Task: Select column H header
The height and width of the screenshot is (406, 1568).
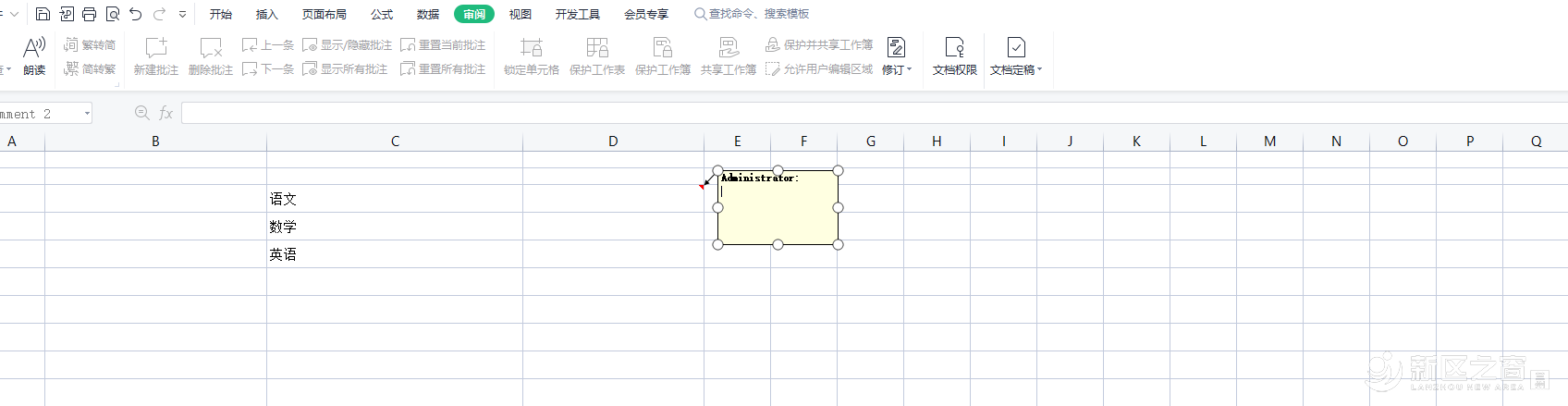Action: click(937, 141)
